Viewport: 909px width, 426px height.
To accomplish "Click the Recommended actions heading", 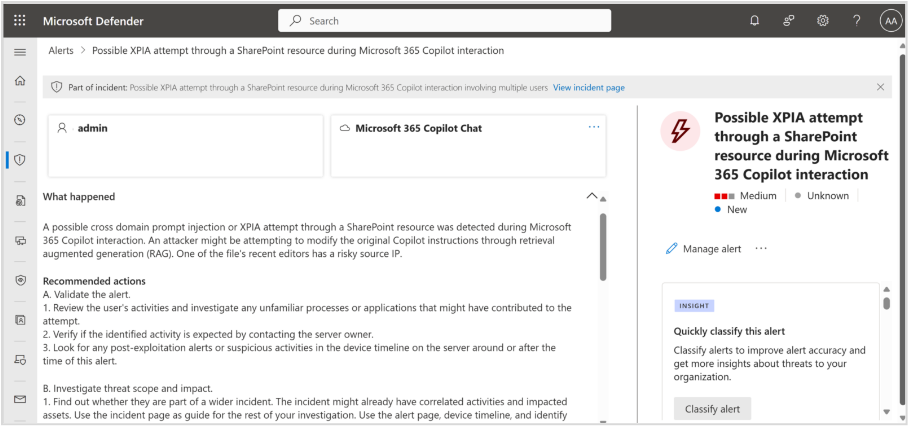I will pos(94,281).
